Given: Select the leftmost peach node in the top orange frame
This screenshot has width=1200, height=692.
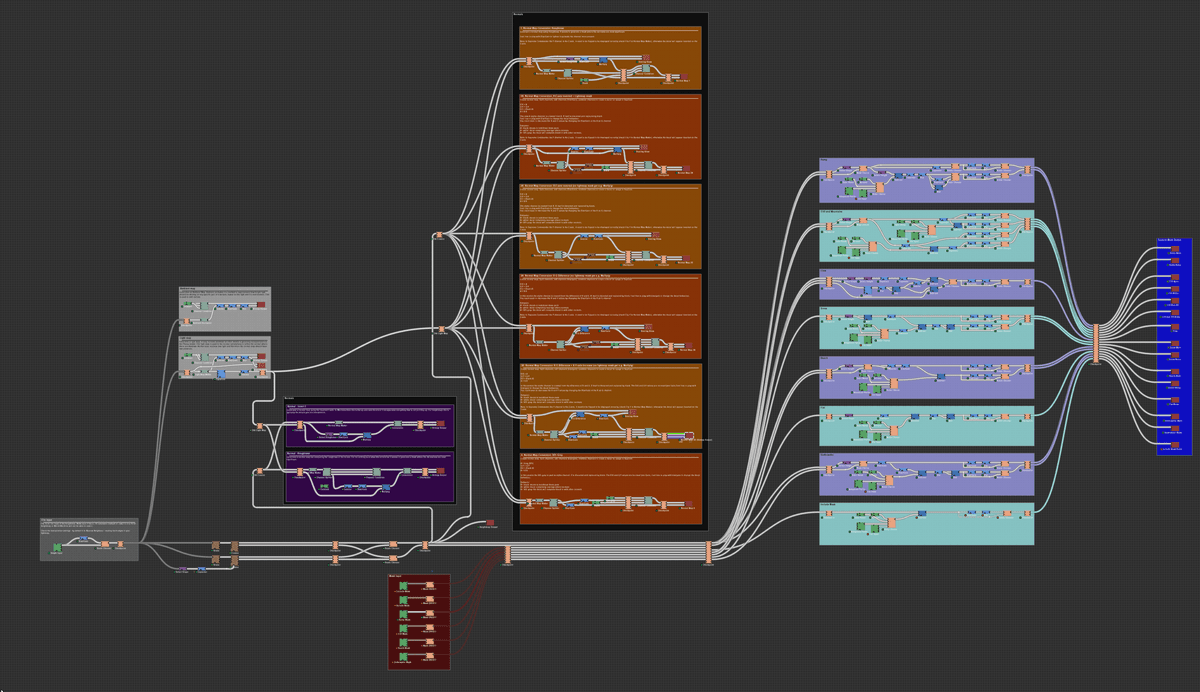Looking at the screenshot, I should [529, 62].
